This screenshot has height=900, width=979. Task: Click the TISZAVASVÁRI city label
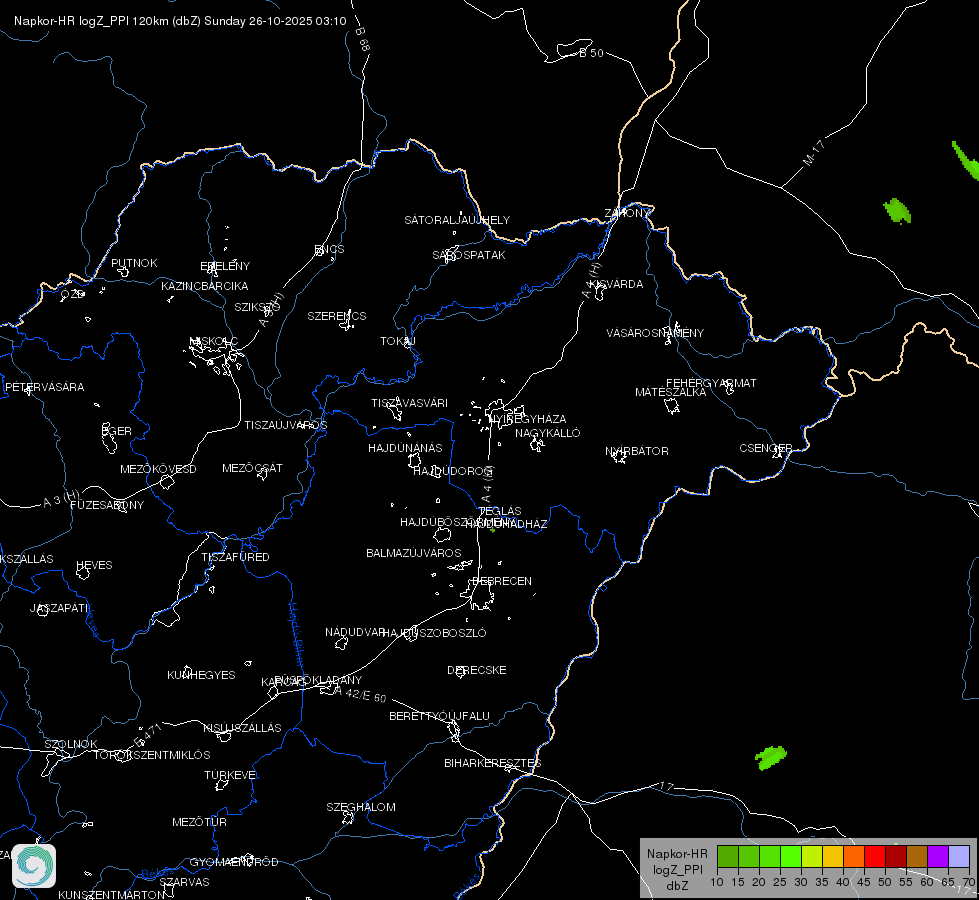(x=410, y=403)
